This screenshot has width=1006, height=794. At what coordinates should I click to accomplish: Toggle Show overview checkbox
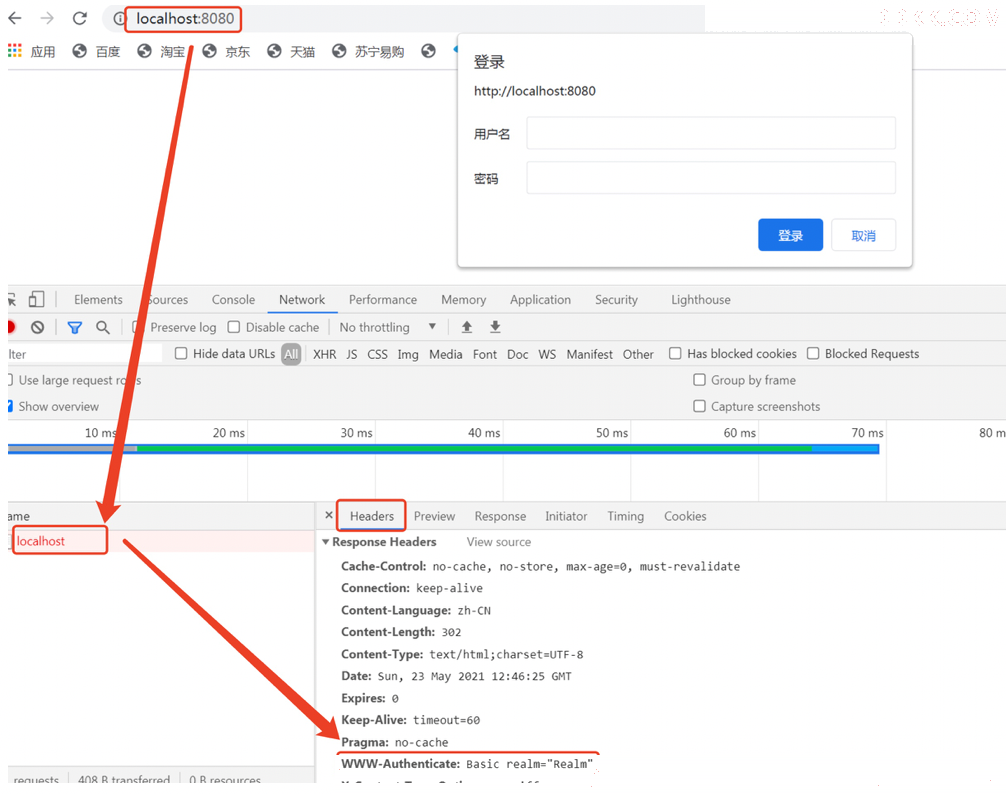click(10, 406)
